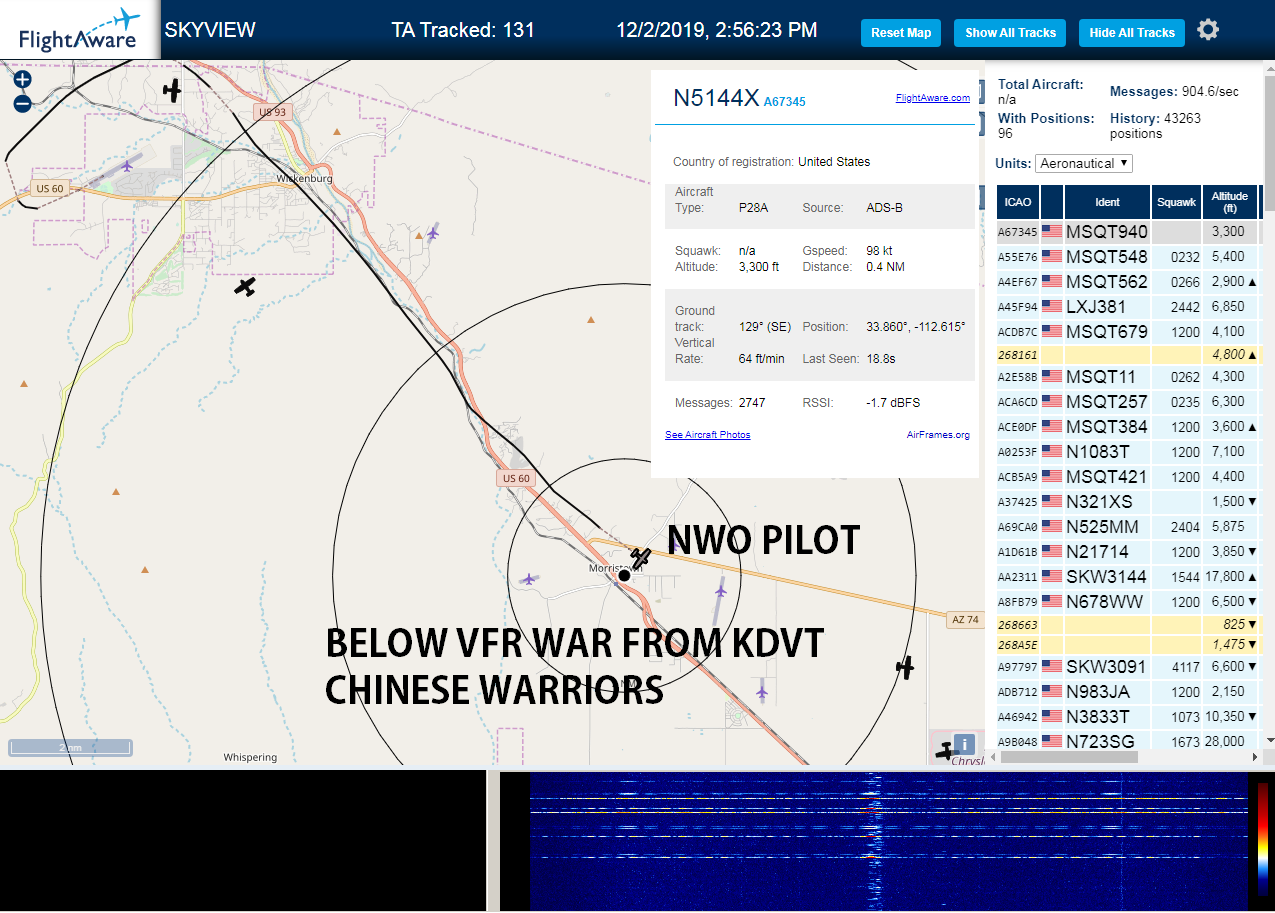This screenshot has width=1275, height=913.
Task: Click the Reset Map button
Action: [x=901, y=33]
